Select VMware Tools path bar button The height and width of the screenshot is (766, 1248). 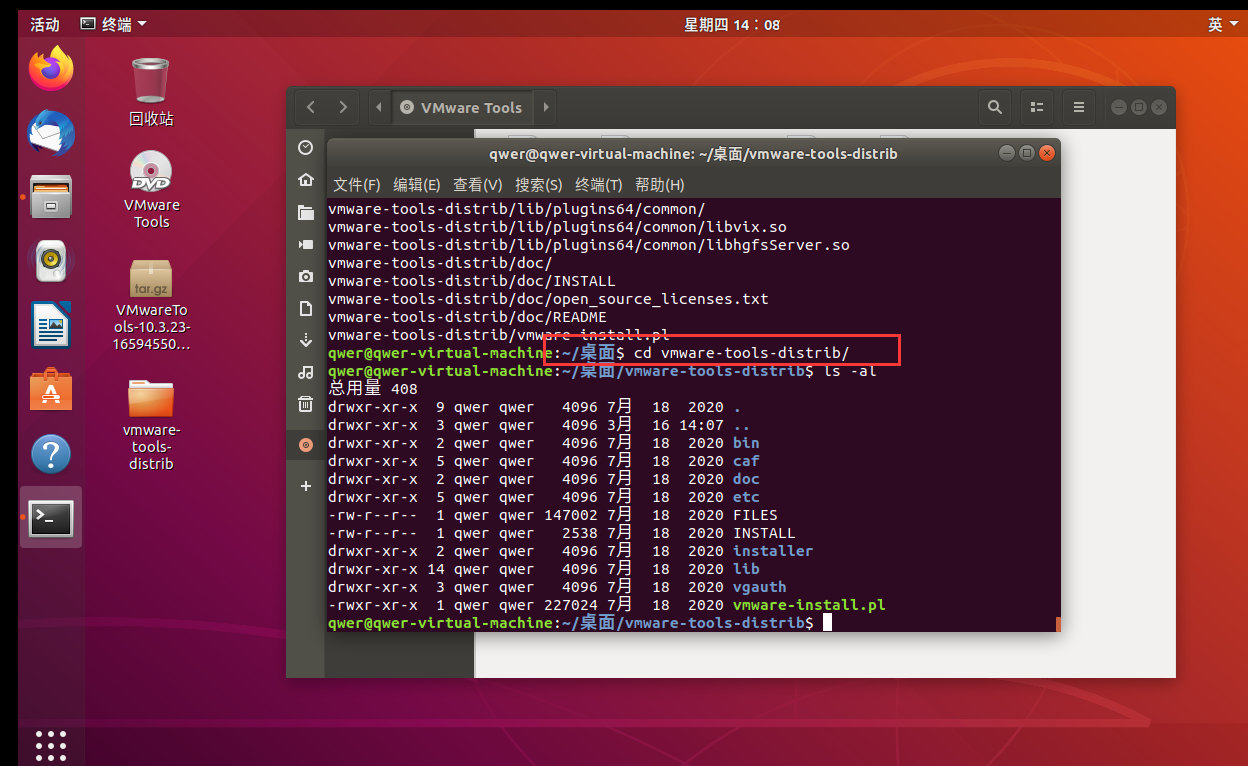[x=462, y=107]
